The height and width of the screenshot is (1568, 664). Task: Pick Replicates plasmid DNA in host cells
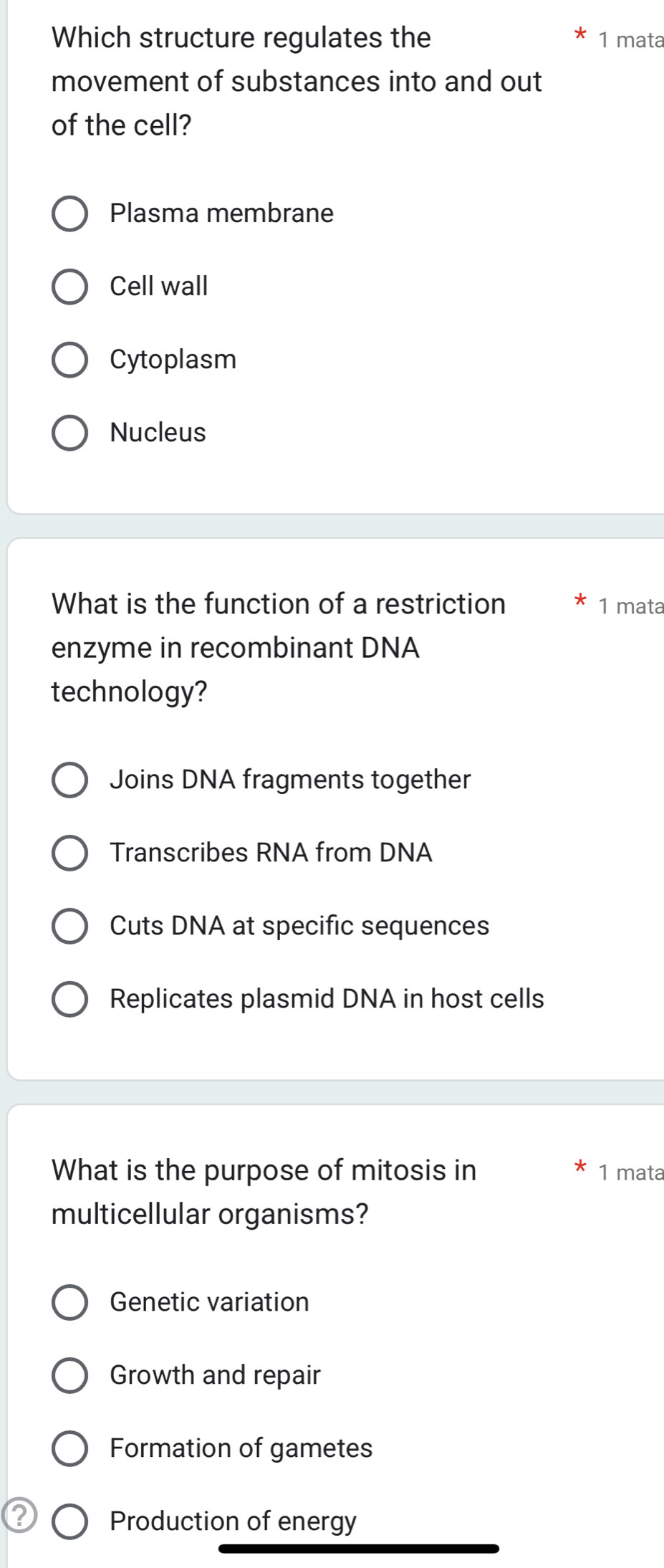(x=70, y=999)
